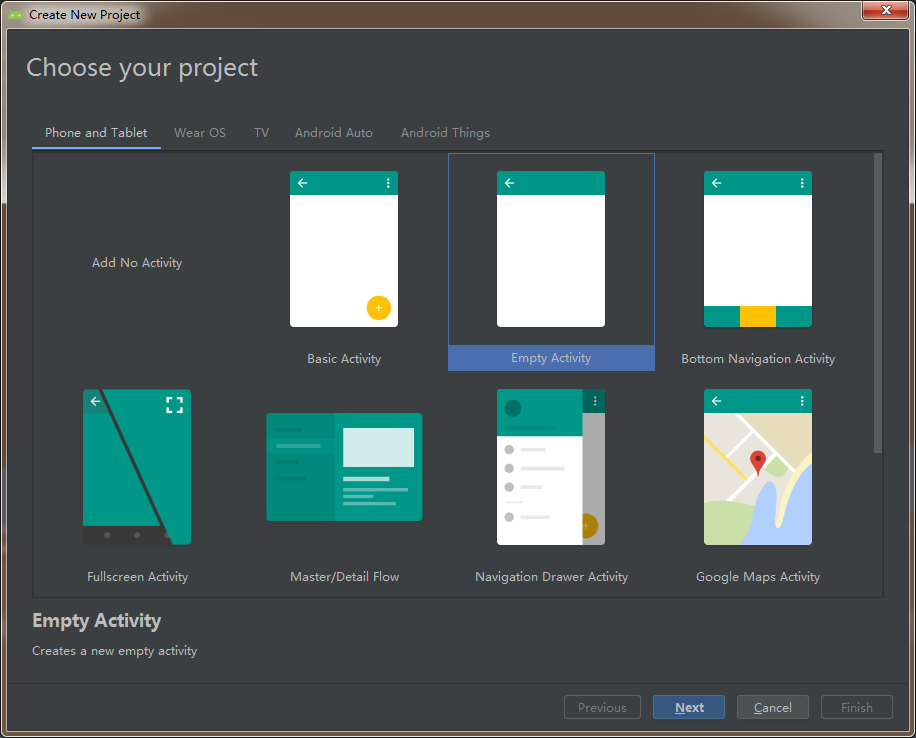The height and width of the screenshot is (738, 916).
Task: Choose the Add No Activity option
Action: coord(137,263)
